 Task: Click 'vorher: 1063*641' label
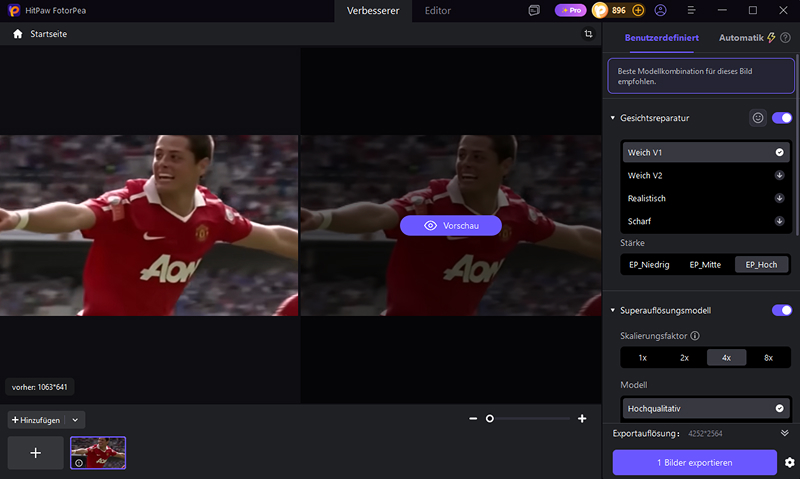[39, 387]
